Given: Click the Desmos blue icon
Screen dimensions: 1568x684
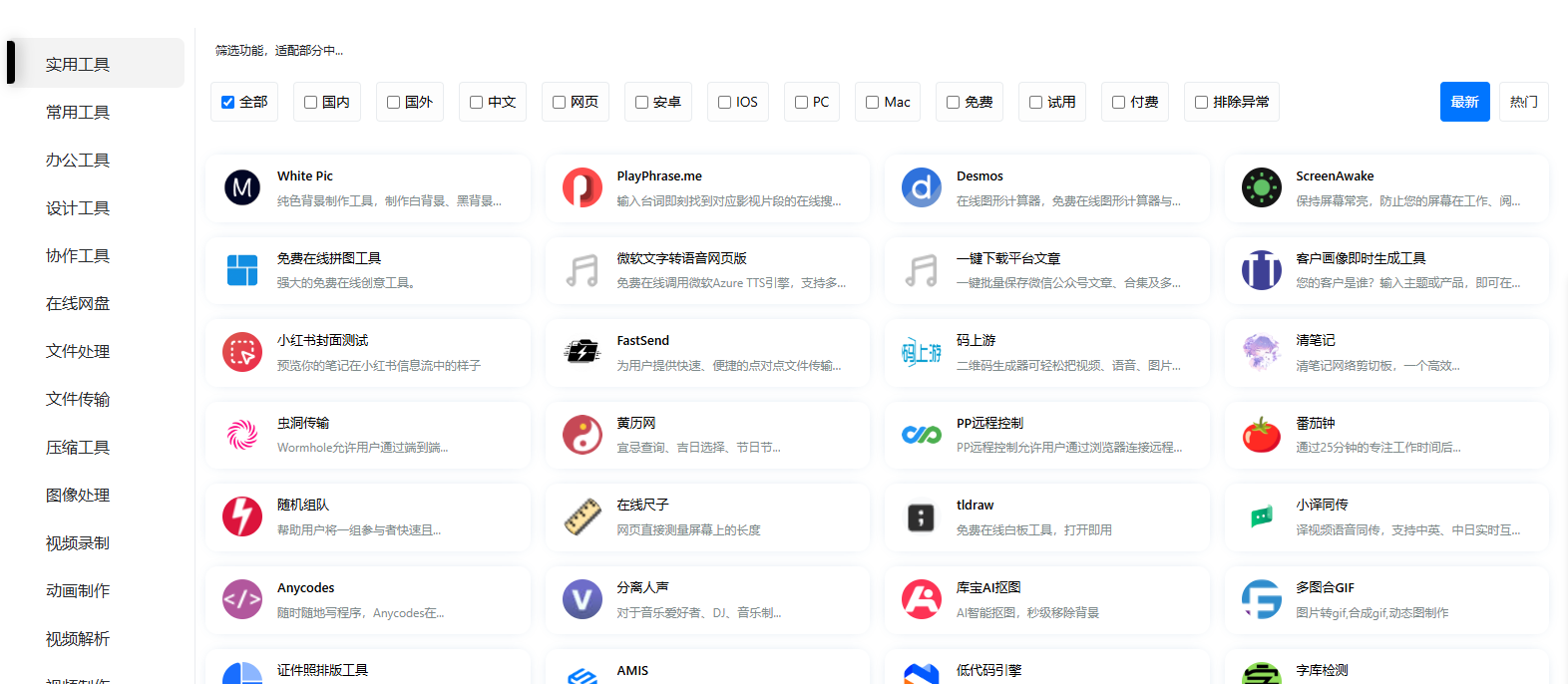Looking at the screenshot, I should 921,187.
